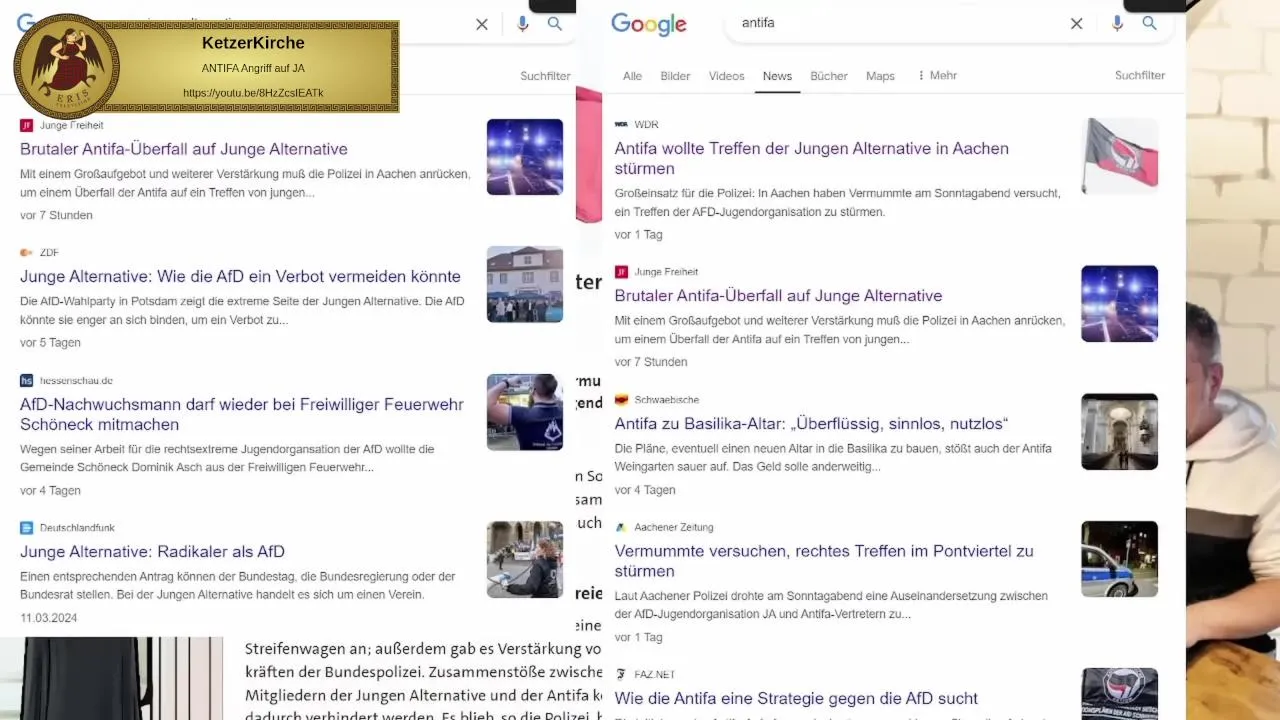This screenshot has width=1280, height=720.
Task: Open 'Antifa zu Basilika-Altar' article
Action: tap(811, 424)
